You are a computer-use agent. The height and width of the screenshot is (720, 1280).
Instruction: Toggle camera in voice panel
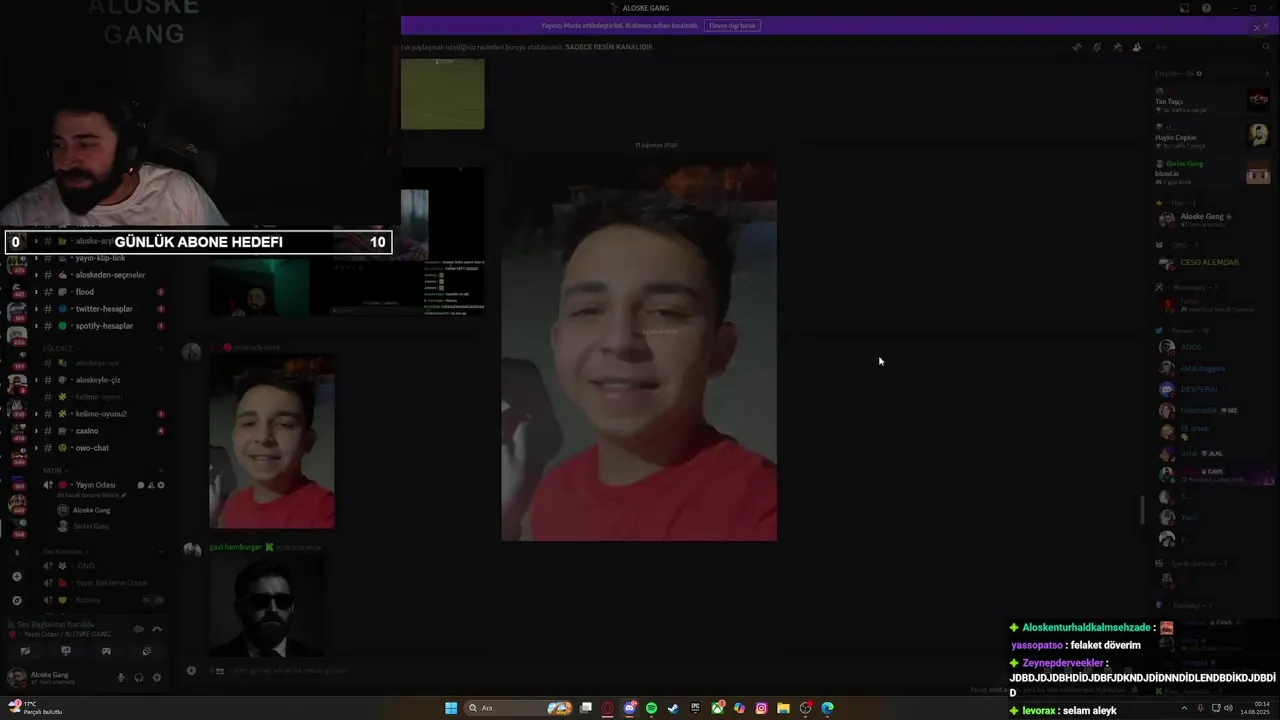click(25, 651)
